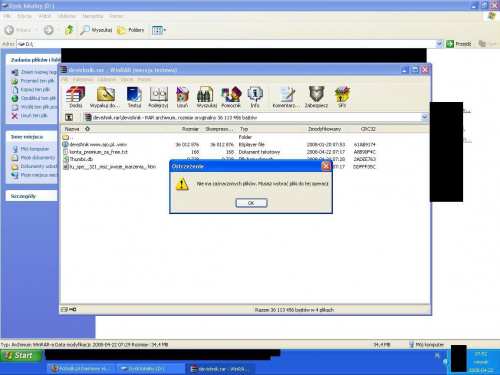Open Mój komputer link in Inne miejsca
The image size is (500, 375).
pos(35,149)
